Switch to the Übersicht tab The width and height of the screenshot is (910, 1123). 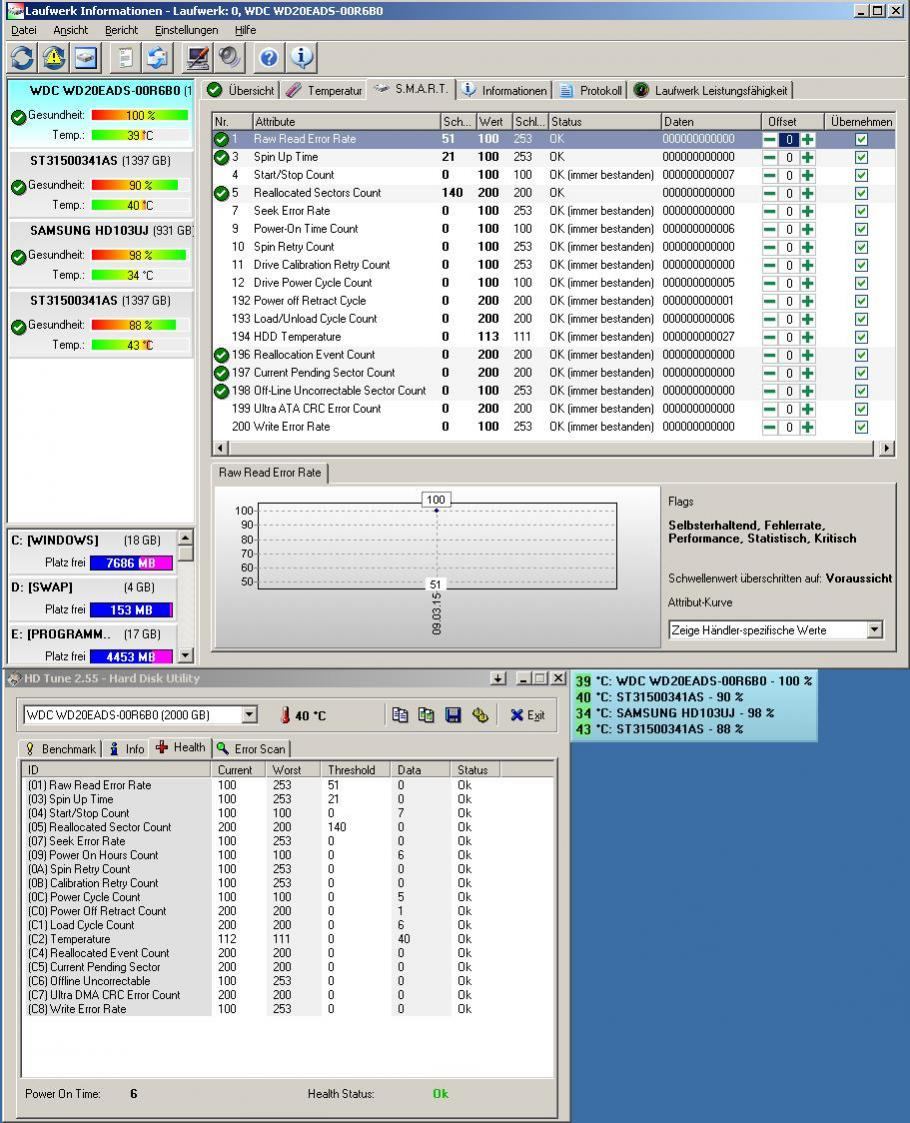point(241,91)
